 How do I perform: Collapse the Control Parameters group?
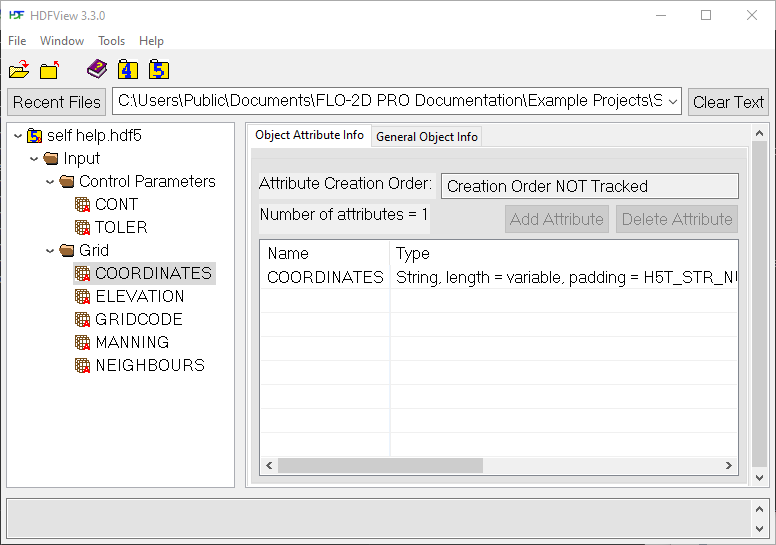[x=50, y=182]
